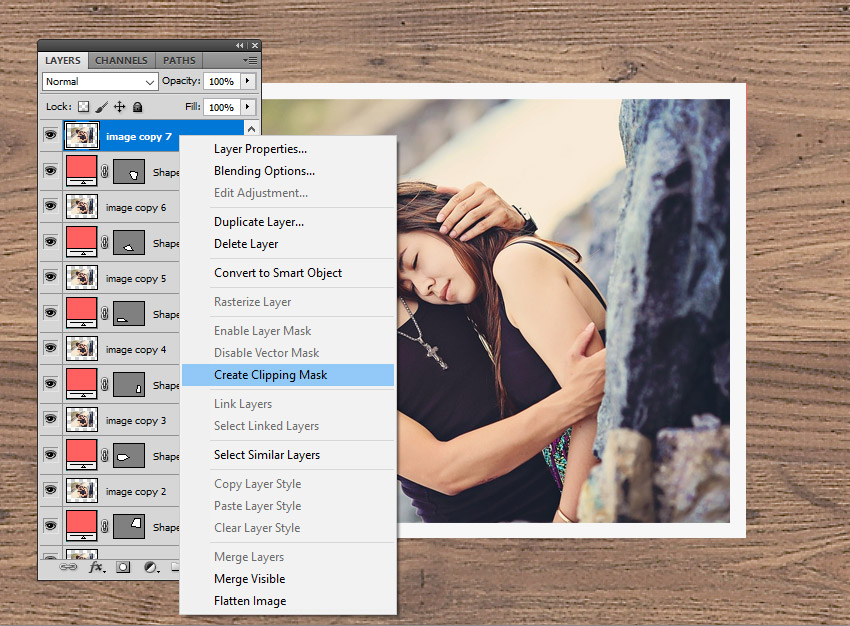Click the lock image pixels brush icon
Viewport: 850px width, 626px height.
coord(102,107)
